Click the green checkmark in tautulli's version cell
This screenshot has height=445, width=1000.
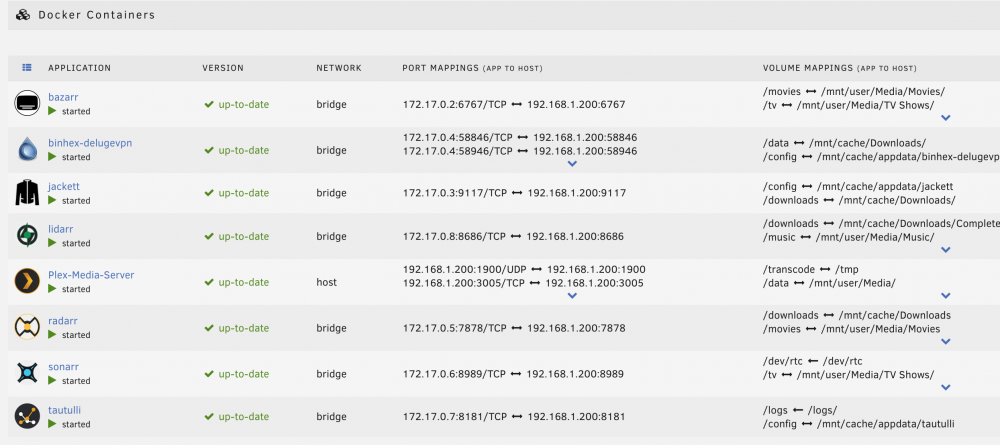pyautogui.click(x=209, y=417)
